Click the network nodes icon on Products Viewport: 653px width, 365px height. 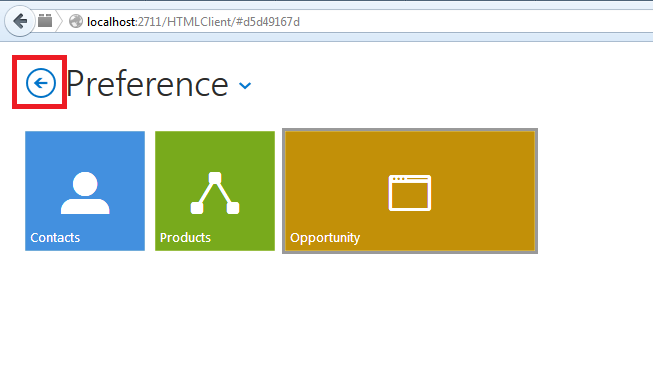[x=215, y=193]
